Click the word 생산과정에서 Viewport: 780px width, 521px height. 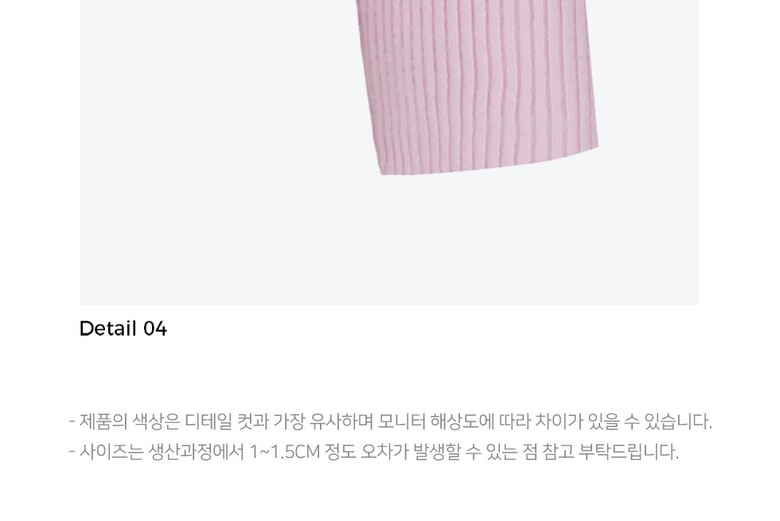click(x=196, y=452)
